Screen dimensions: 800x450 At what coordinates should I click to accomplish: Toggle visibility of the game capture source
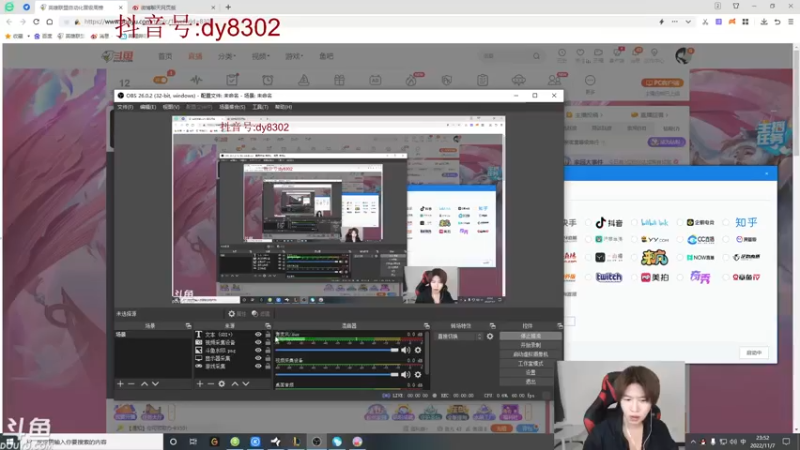(258, 366)
